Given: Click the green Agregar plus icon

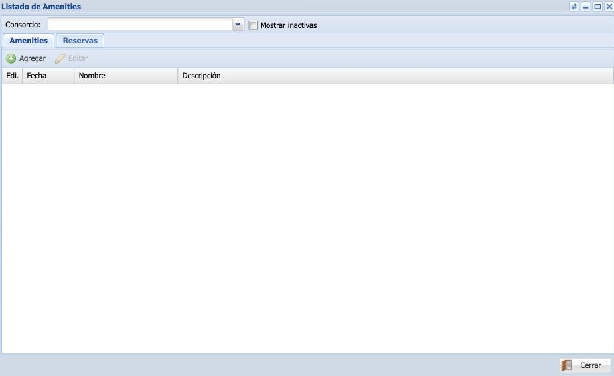Looking at the screenshot, I should click(11, 59).
